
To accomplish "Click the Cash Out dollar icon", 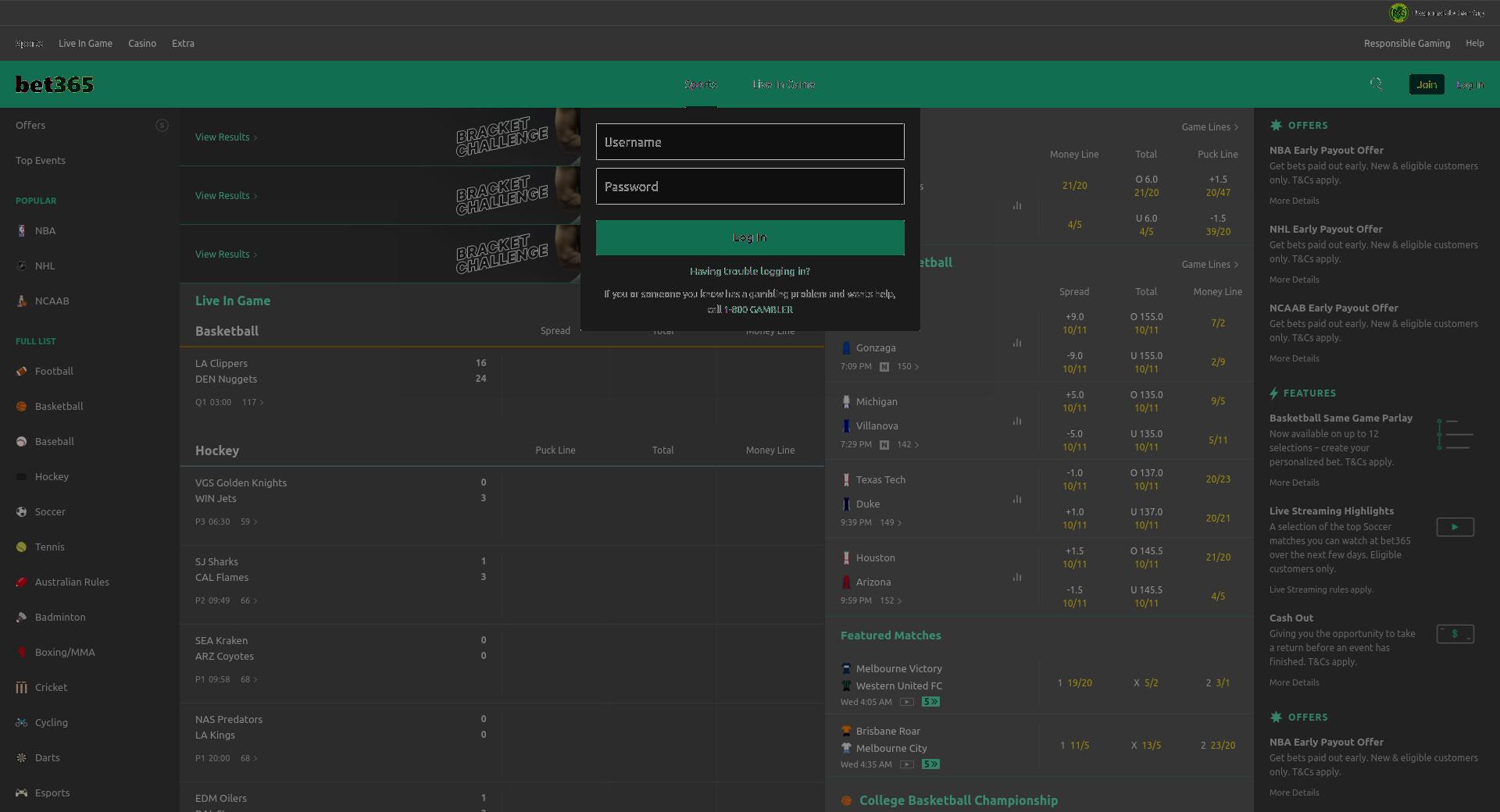I will [x=1455, y=634].
